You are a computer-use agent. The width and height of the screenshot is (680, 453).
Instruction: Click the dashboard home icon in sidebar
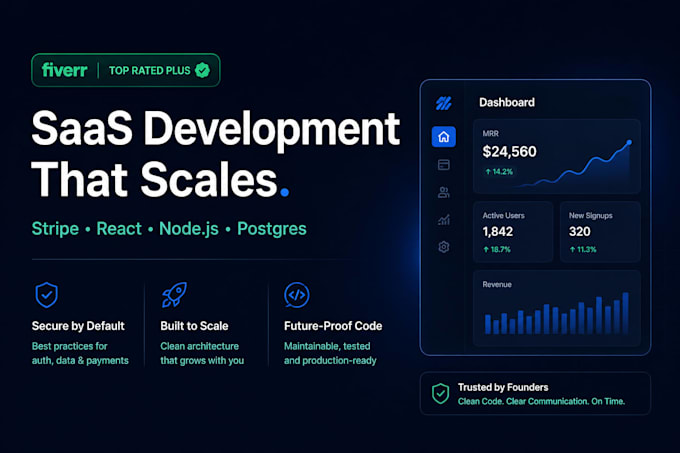[x=444, y=137]
